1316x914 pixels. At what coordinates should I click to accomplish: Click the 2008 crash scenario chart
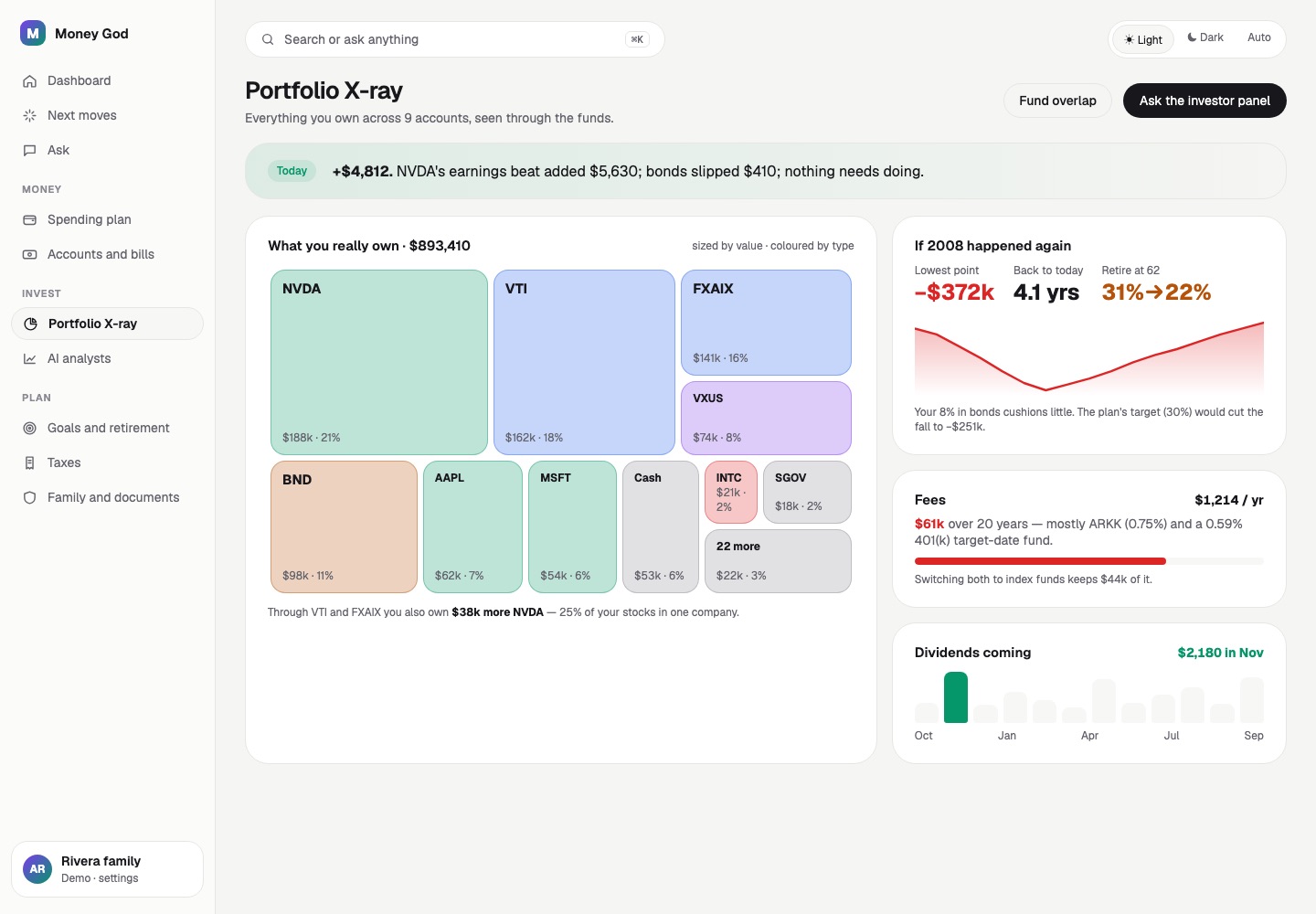pos(1089,358)
